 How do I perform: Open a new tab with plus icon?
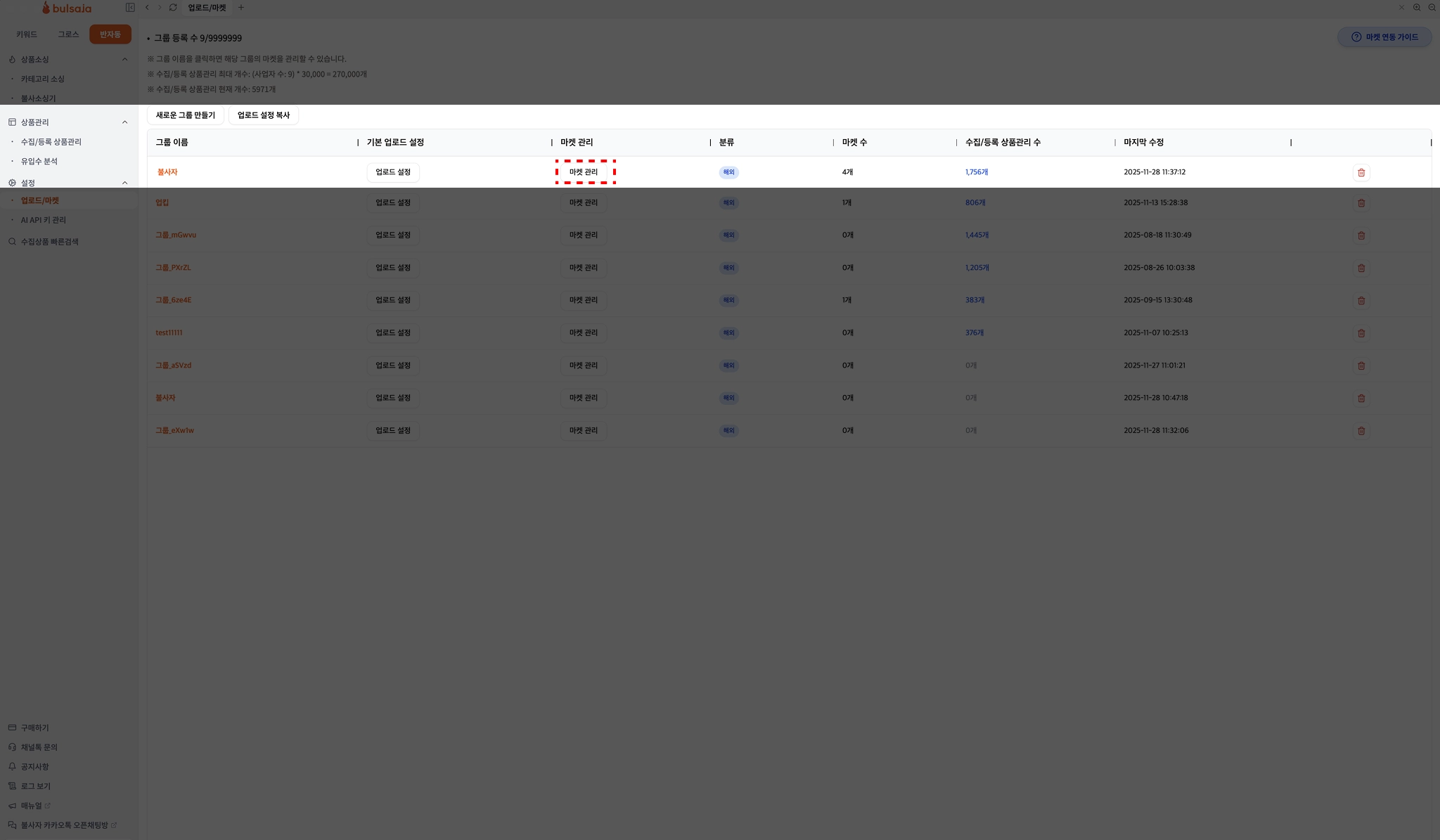click(x=241, y=8)
